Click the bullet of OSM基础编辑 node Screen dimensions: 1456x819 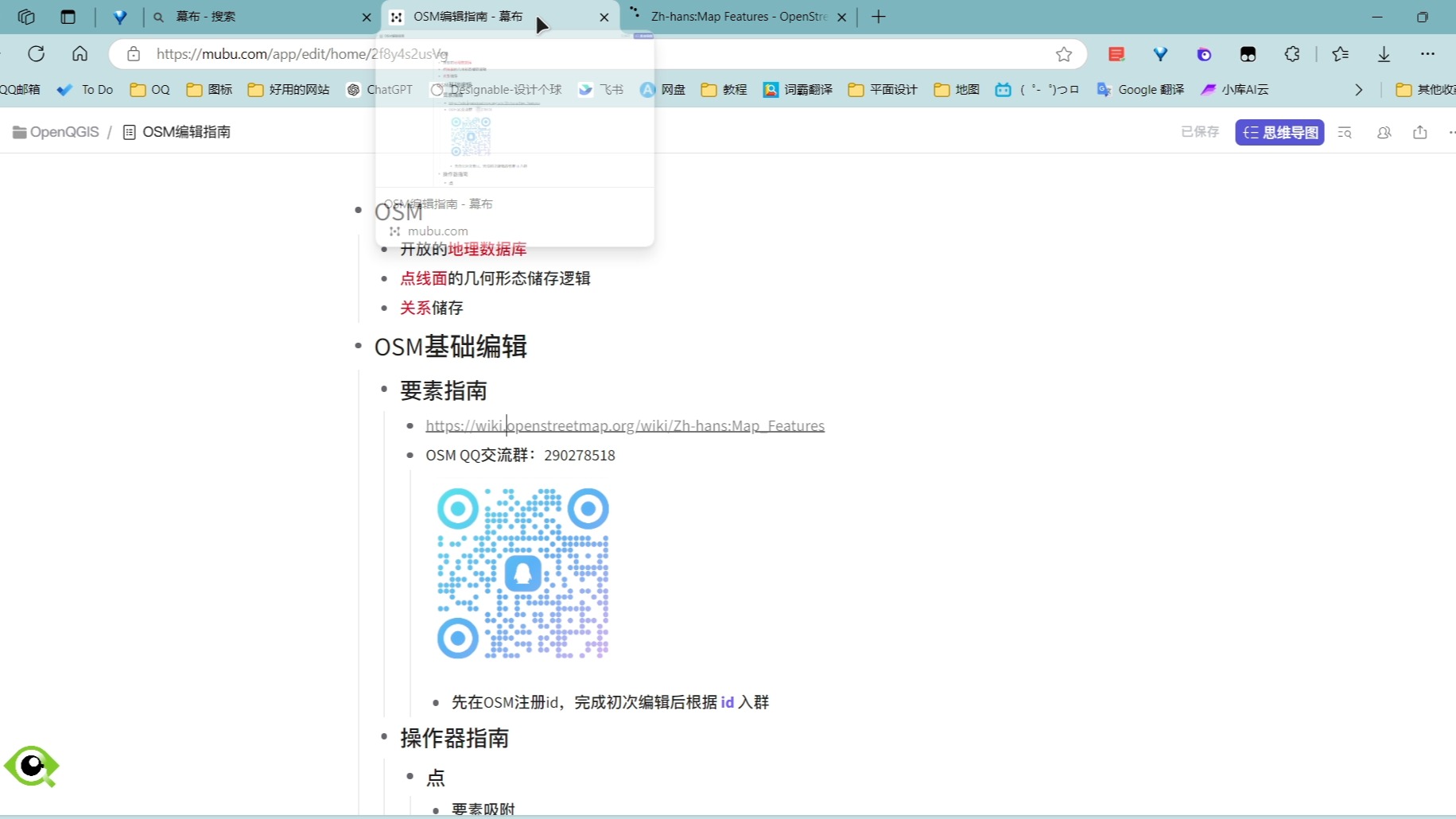[x=358, y=347]
